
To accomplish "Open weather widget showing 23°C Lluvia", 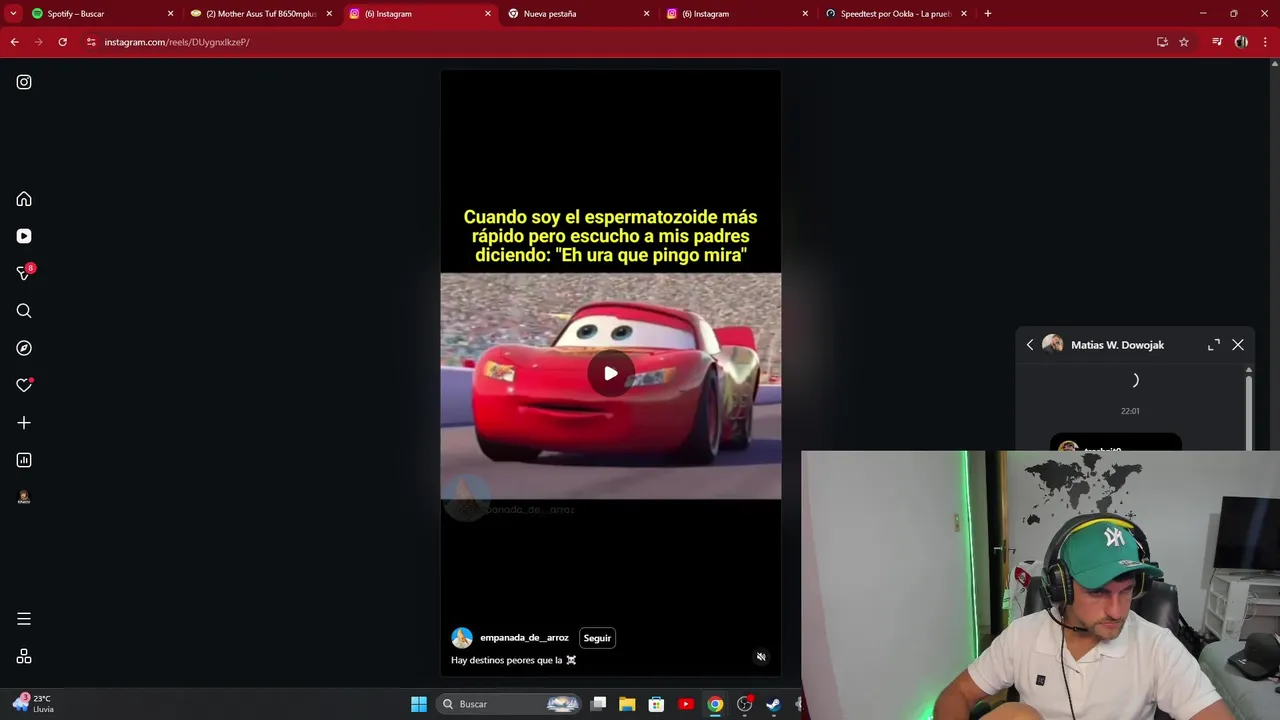I will click(x=34, y=704).
